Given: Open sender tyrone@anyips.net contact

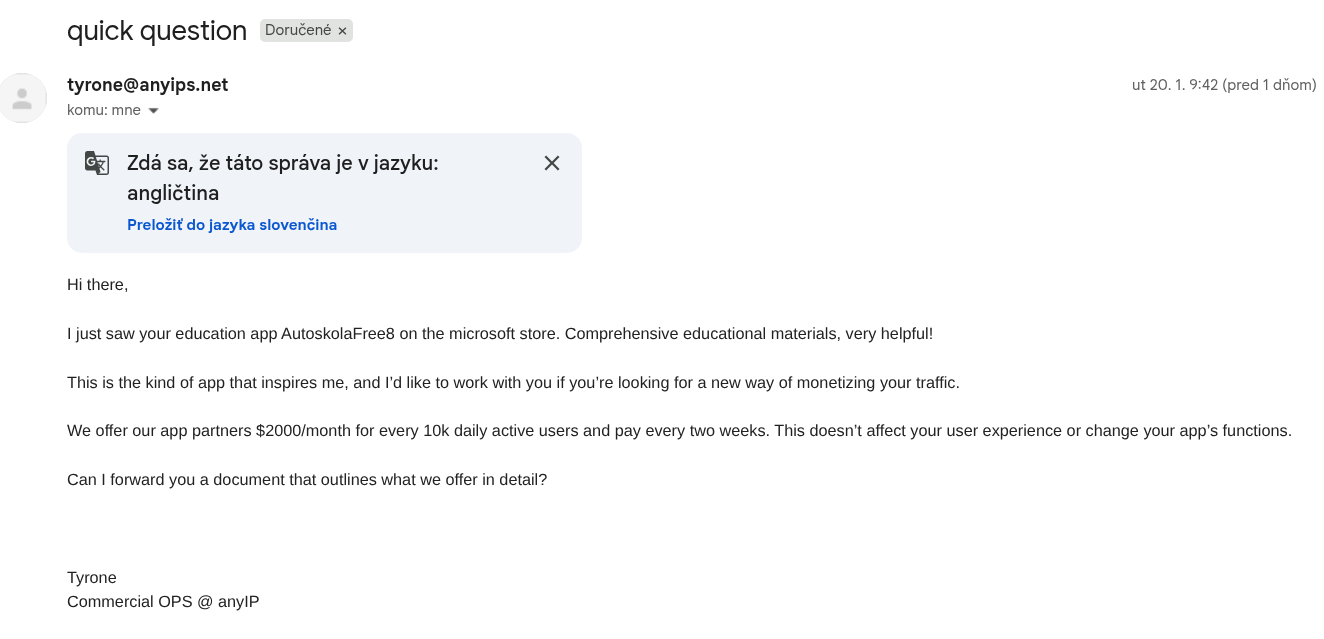Looking at the screenshot, I should coord(147,85).
